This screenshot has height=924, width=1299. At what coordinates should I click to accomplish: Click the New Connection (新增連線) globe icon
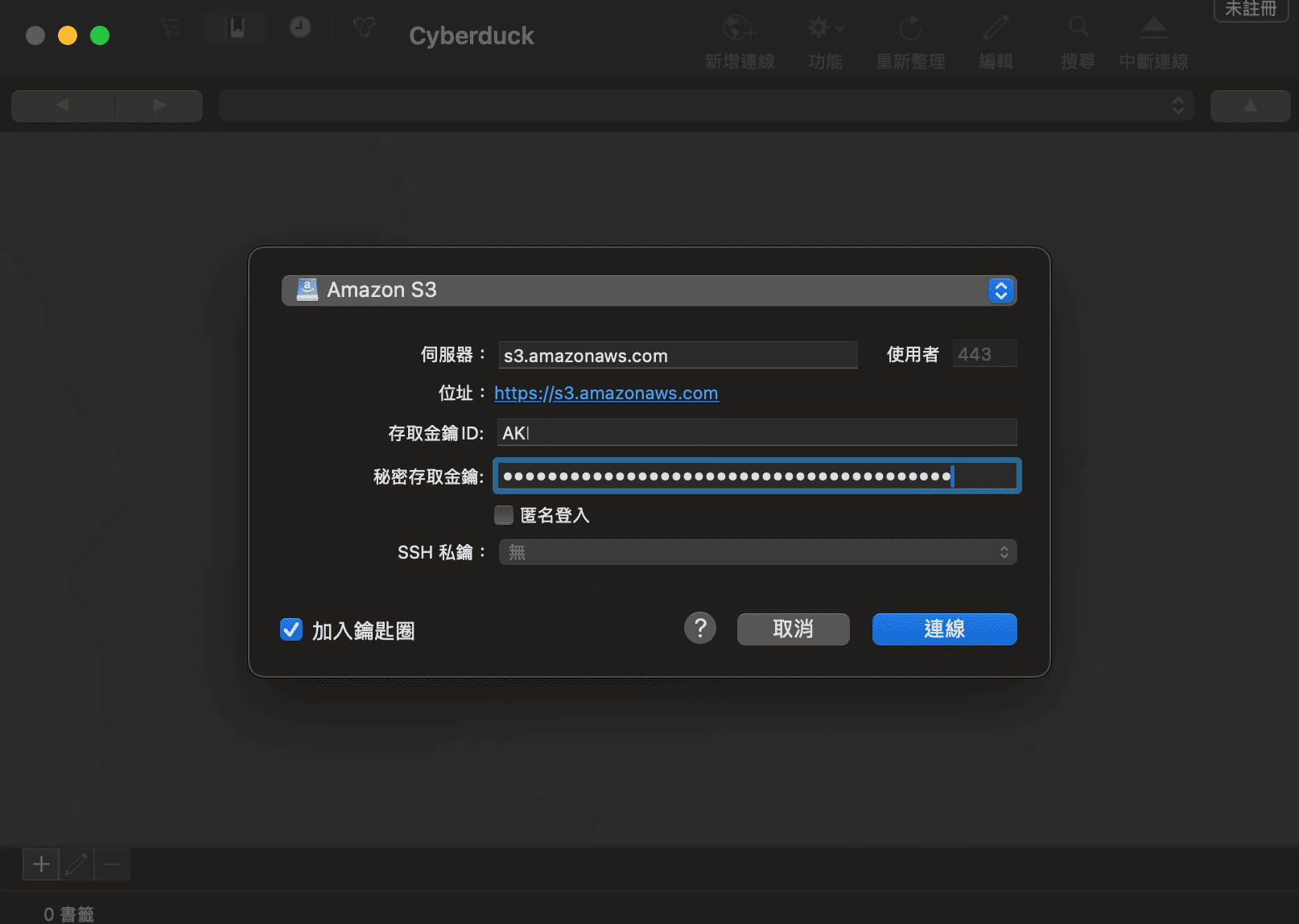coord(739,29)
